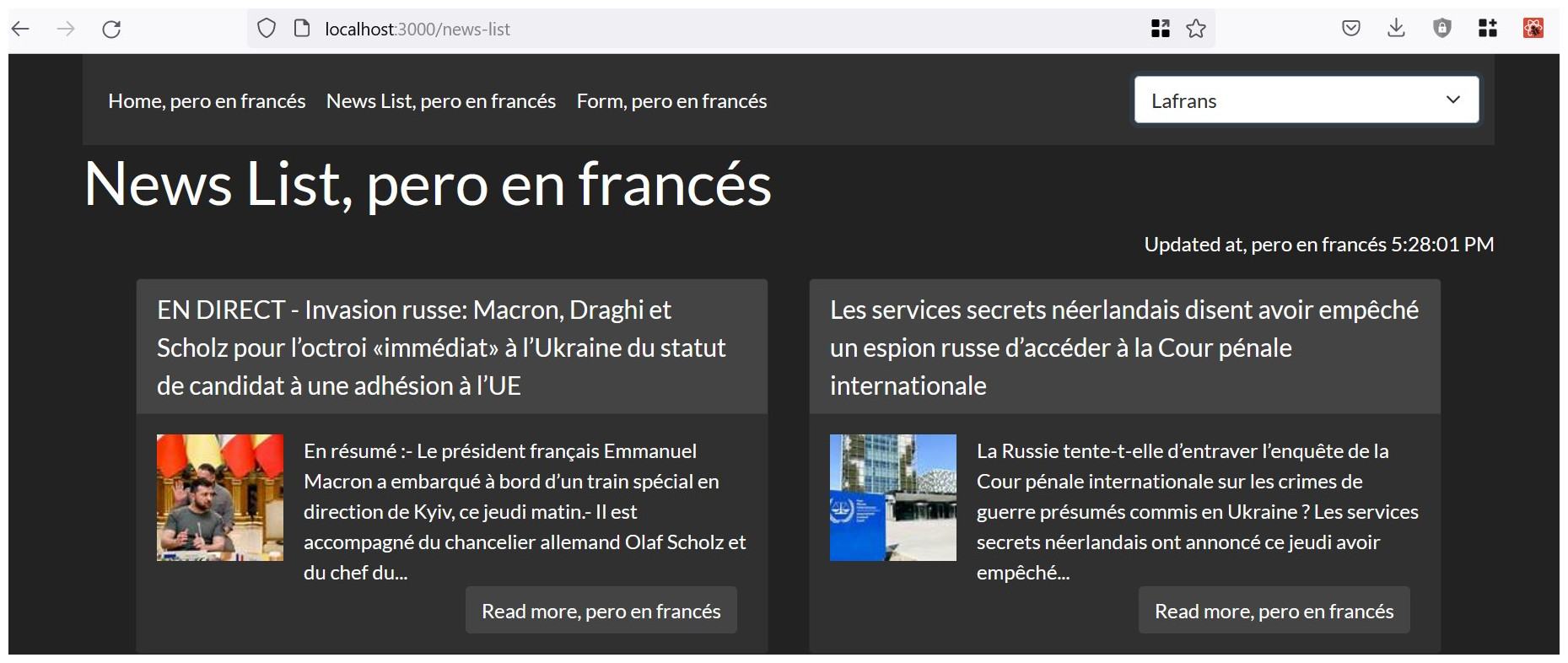
Task: Open the Pocket save icon
Action: tap(1351, 29)
